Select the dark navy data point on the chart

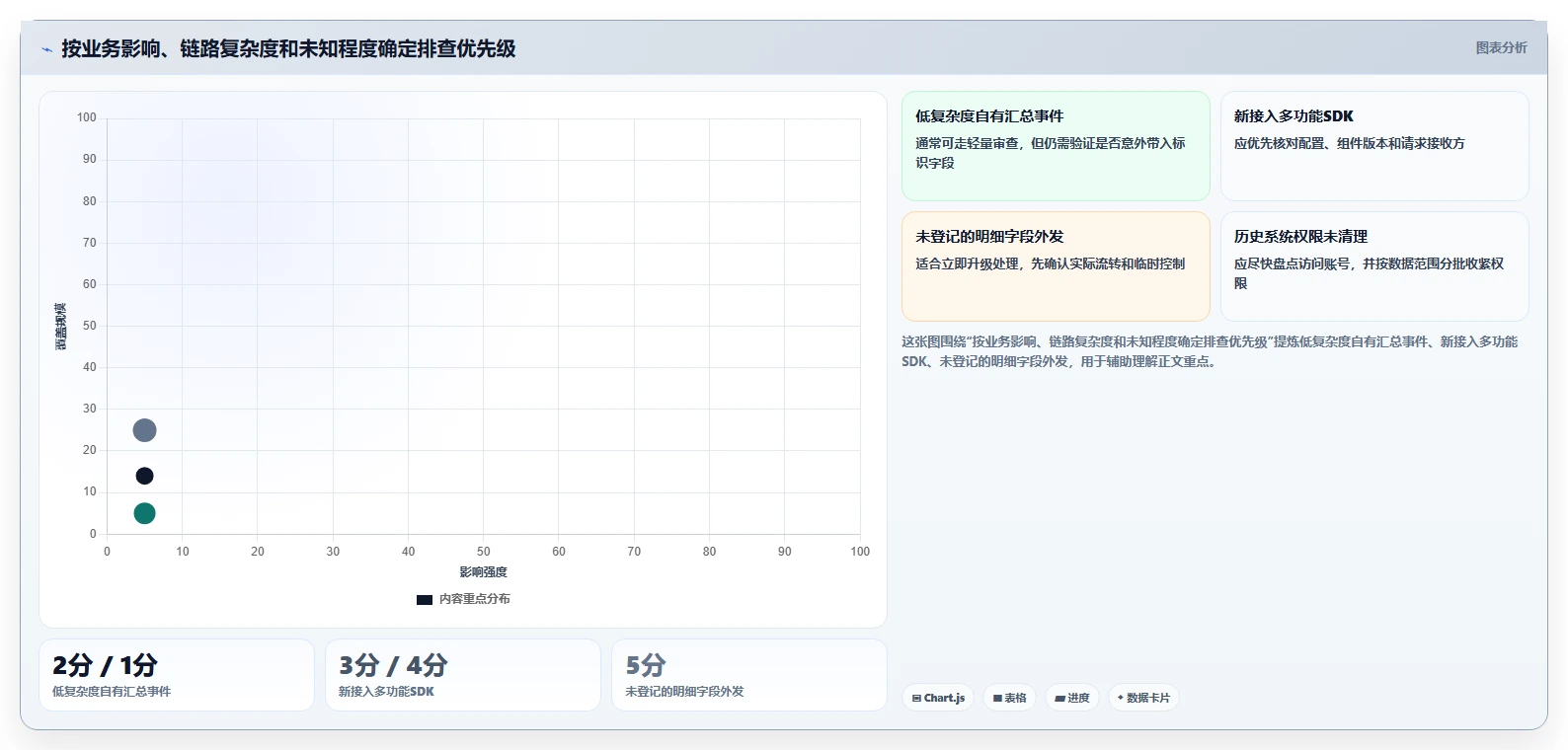click(x=144, y=476)
